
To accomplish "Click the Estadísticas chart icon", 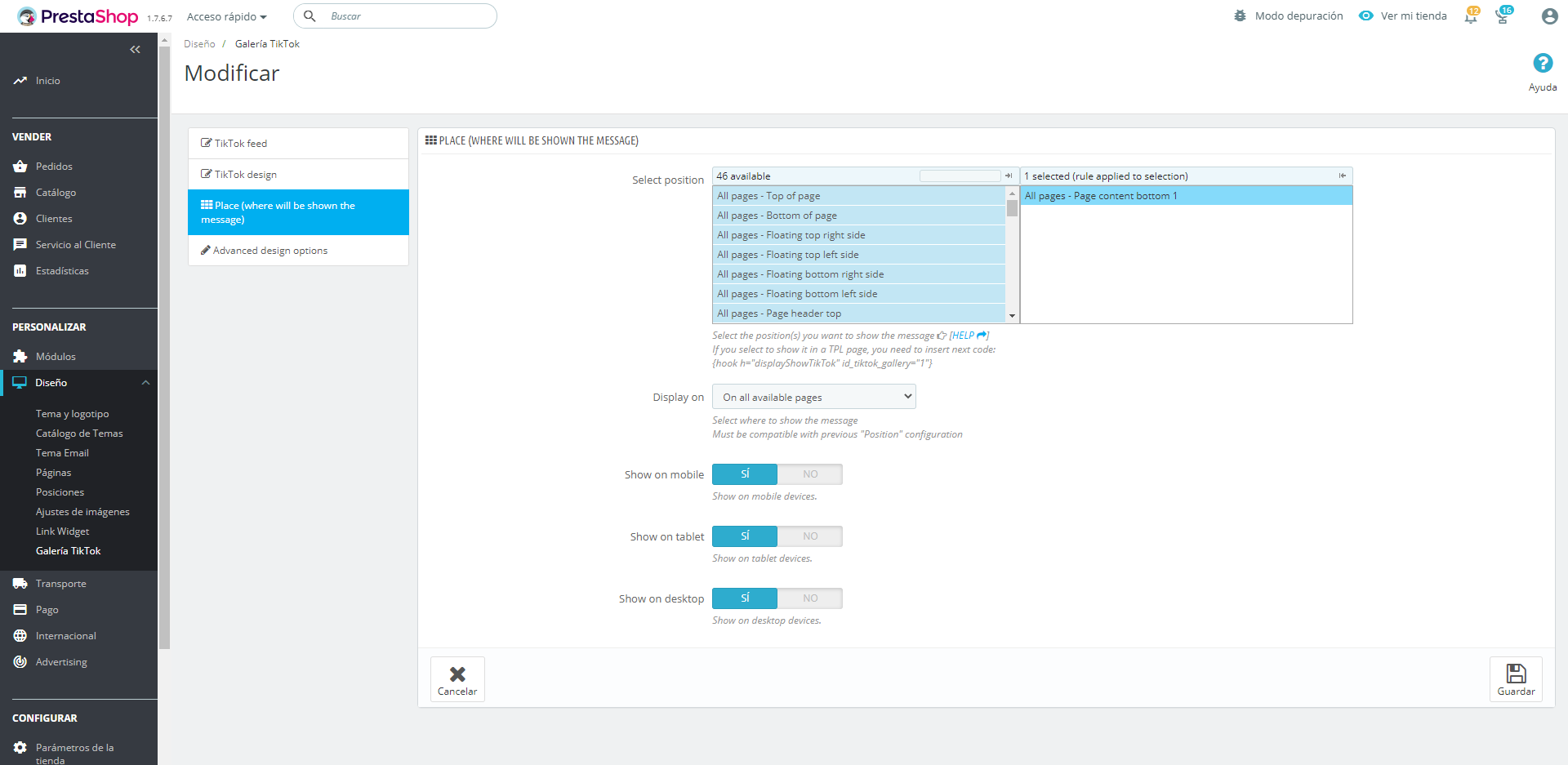I will [20, 271].
